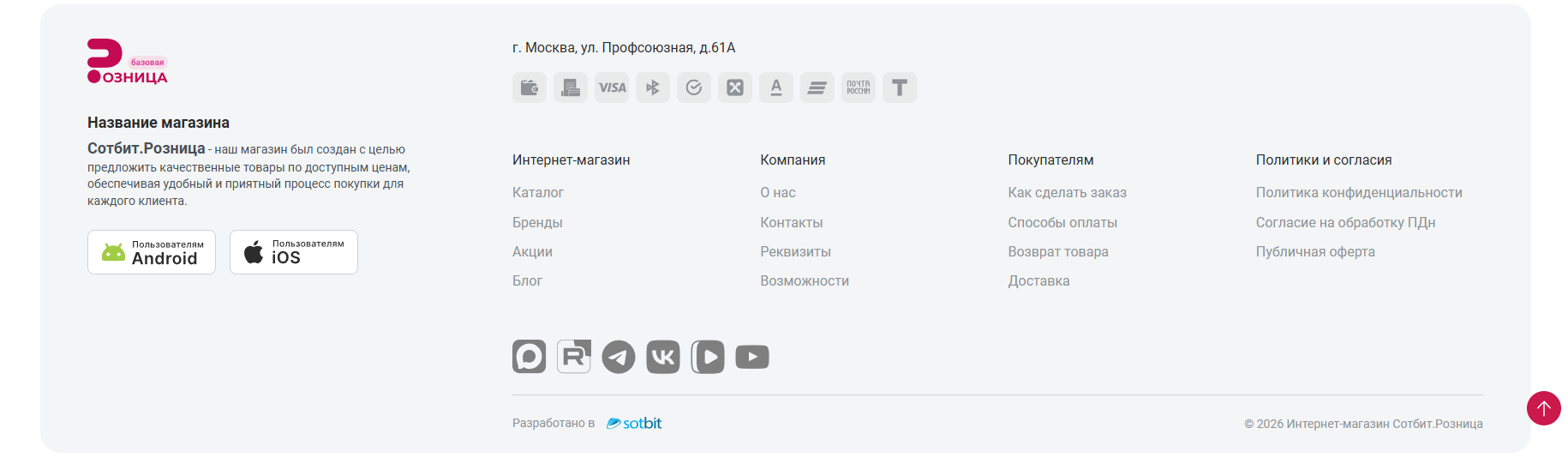The height and width of the screenshot is (464, 1568).
Task: Open the MAX messenger social icon
Action: pos(530,357)
